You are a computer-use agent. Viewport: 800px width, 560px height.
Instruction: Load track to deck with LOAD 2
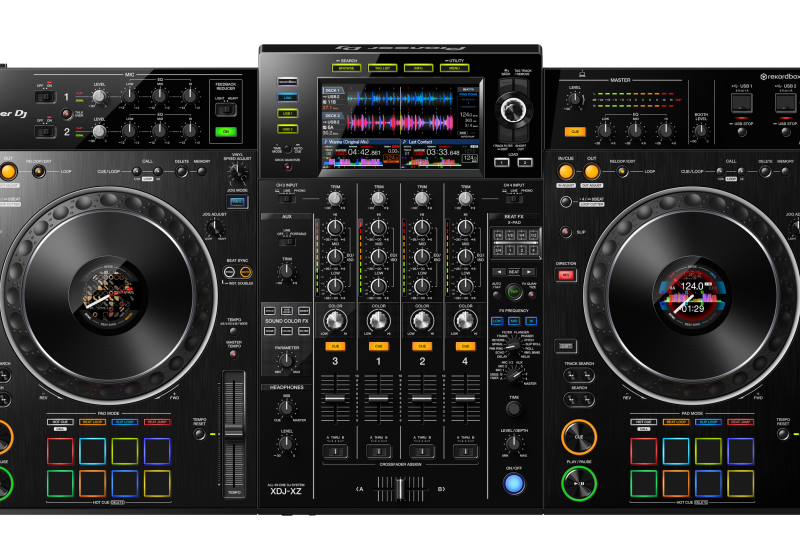[525, 162]
